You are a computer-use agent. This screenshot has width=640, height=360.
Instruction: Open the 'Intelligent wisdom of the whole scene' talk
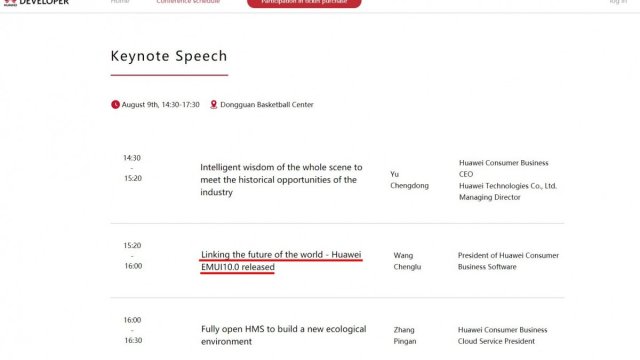[x=281, y=180]
